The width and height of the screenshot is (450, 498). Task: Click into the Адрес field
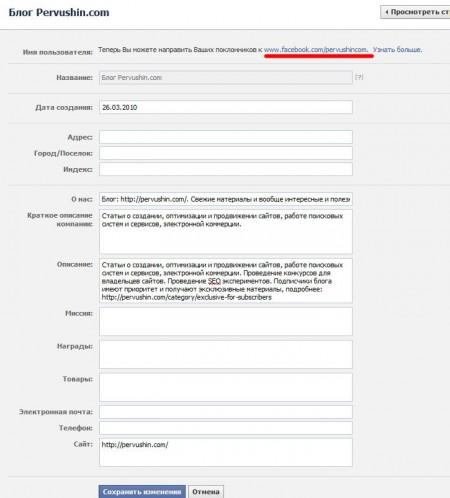(x=226, y=137)
